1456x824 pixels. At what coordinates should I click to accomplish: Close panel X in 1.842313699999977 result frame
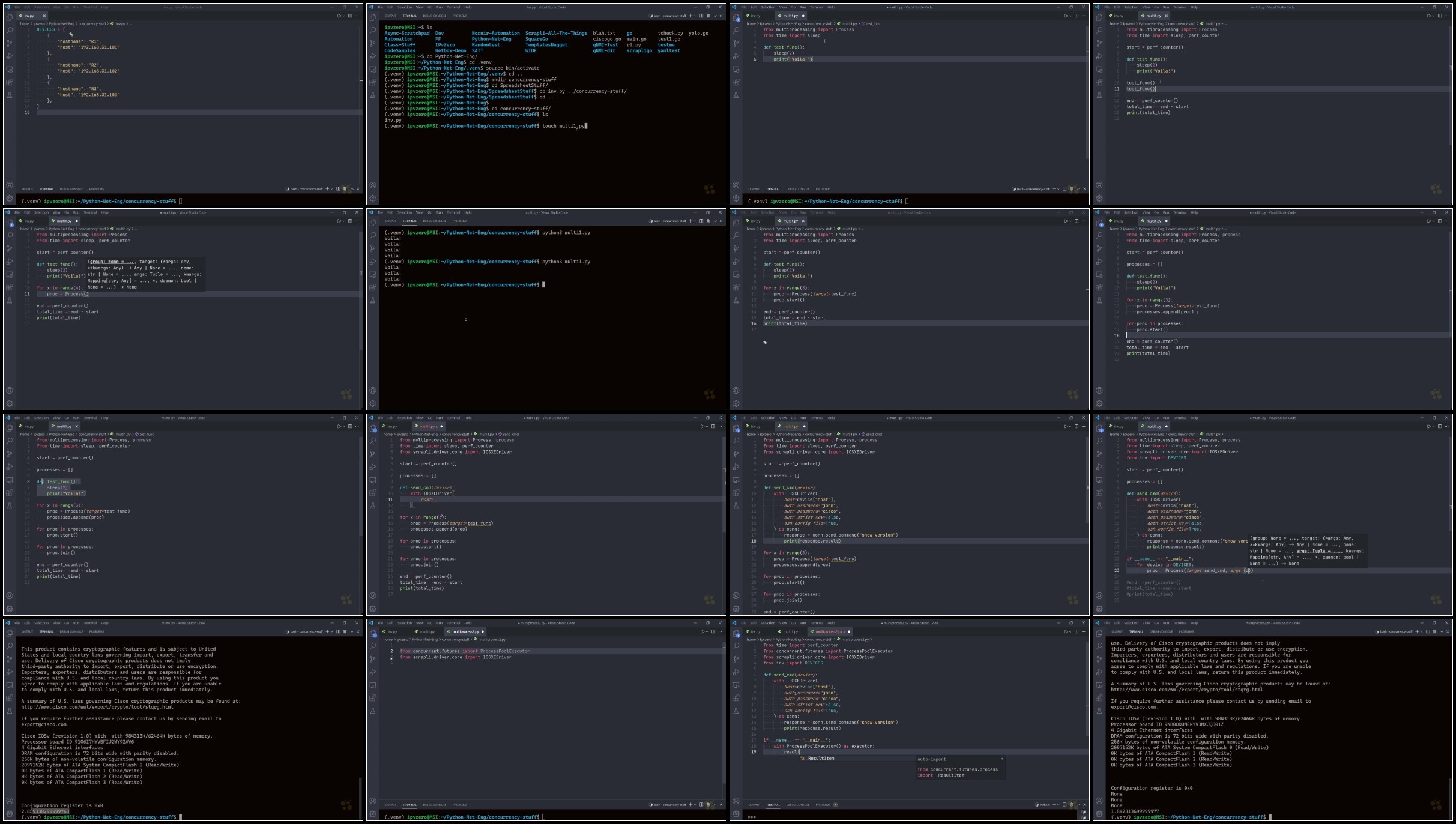point(1448,631)
